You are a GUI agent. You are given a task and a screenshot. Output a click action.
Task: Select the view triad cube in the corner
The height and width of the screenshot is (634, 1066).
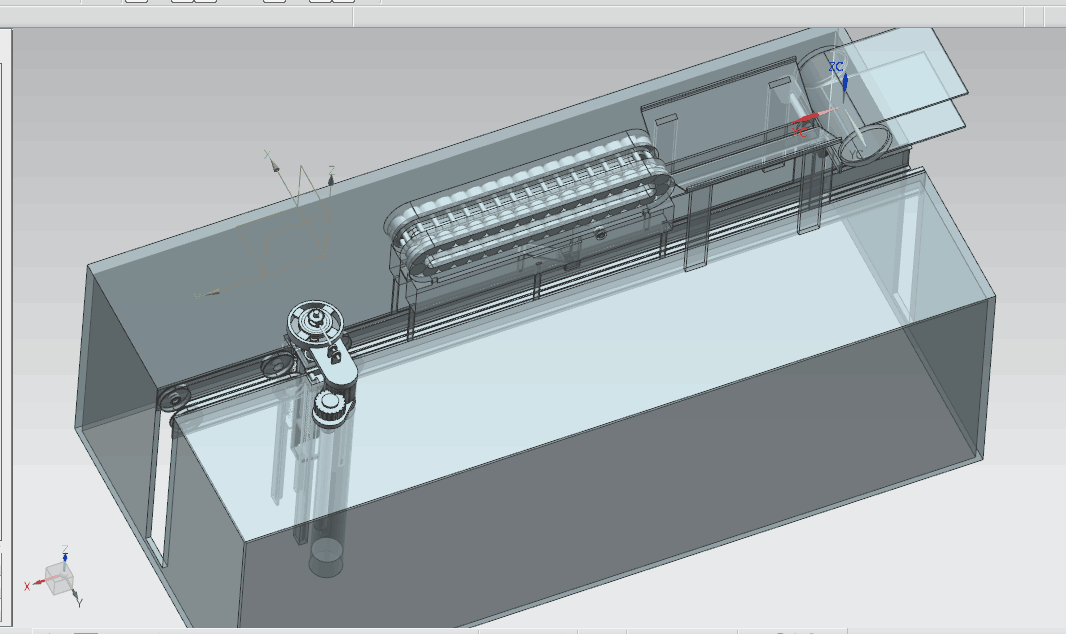point(59,578)
